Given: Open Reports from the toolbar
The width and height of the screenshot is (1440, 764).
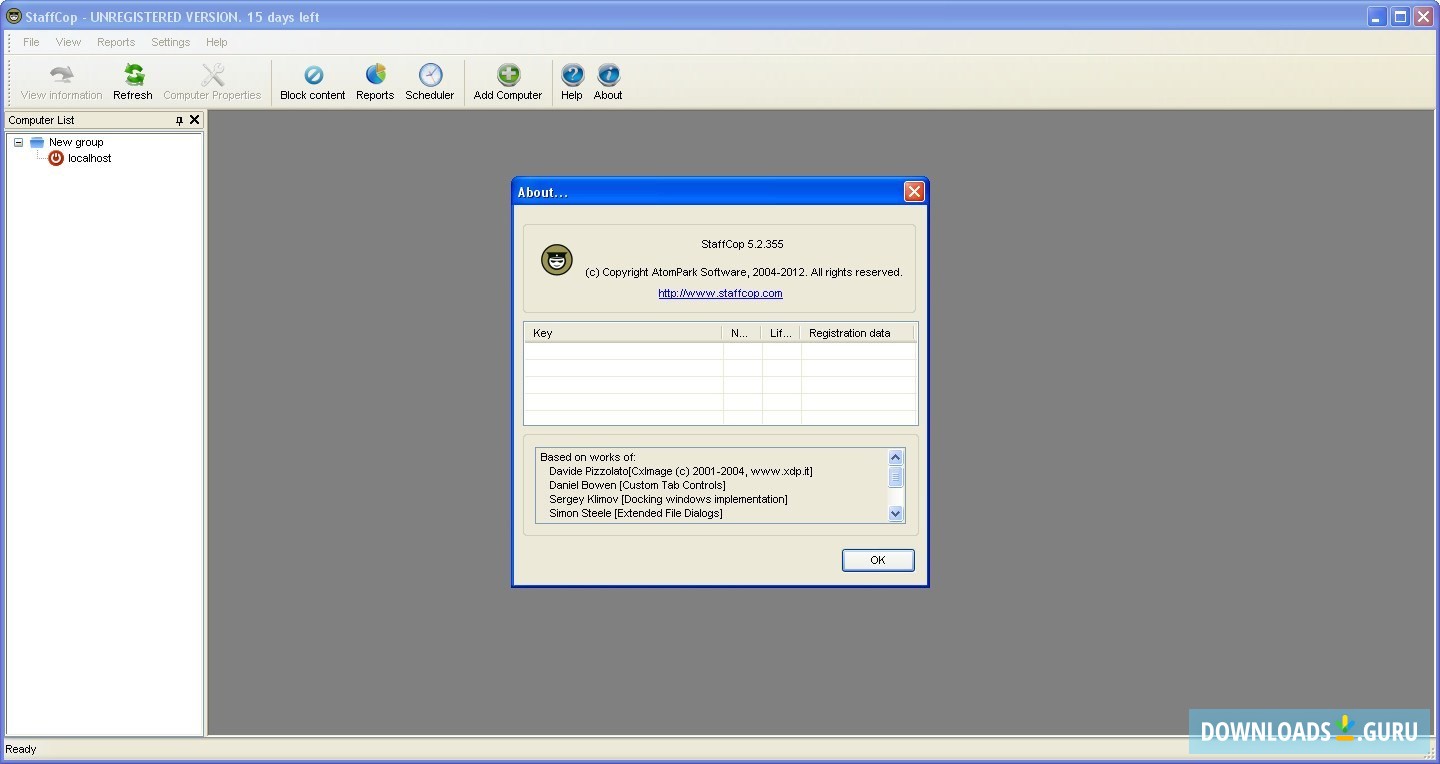Looking at the screenshot, I should pos(375,82).
